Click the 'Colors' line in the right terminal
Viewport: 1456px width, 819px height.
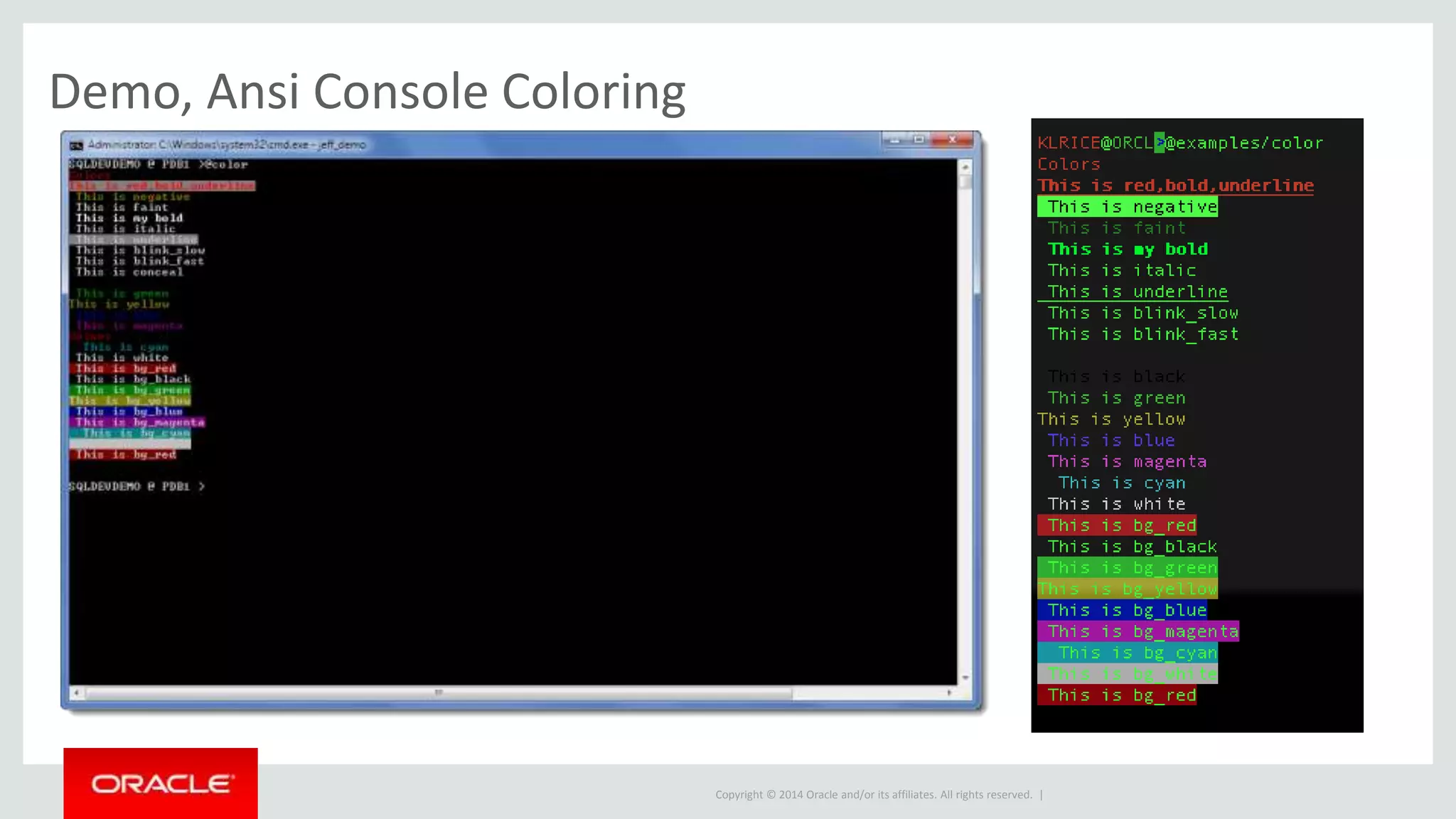[1069, 164]
